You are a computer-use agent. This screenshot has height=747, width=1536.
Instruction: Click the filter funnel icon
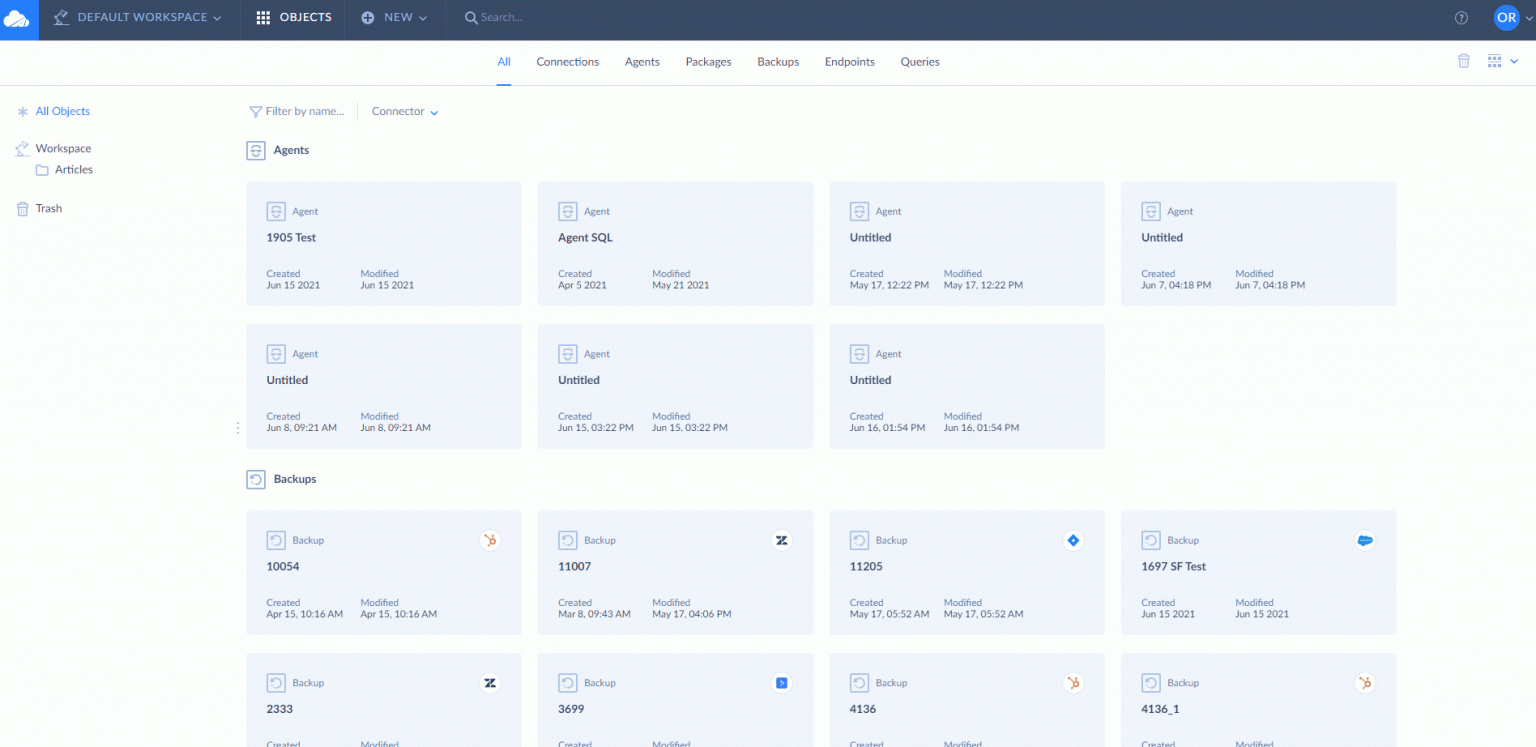tap(255, 112)
